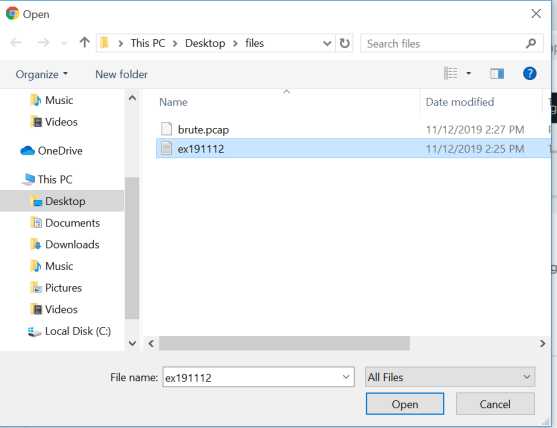This screenshot has height=428, width=557.
Task: Sort files by Name column
Action: point(173,102)
